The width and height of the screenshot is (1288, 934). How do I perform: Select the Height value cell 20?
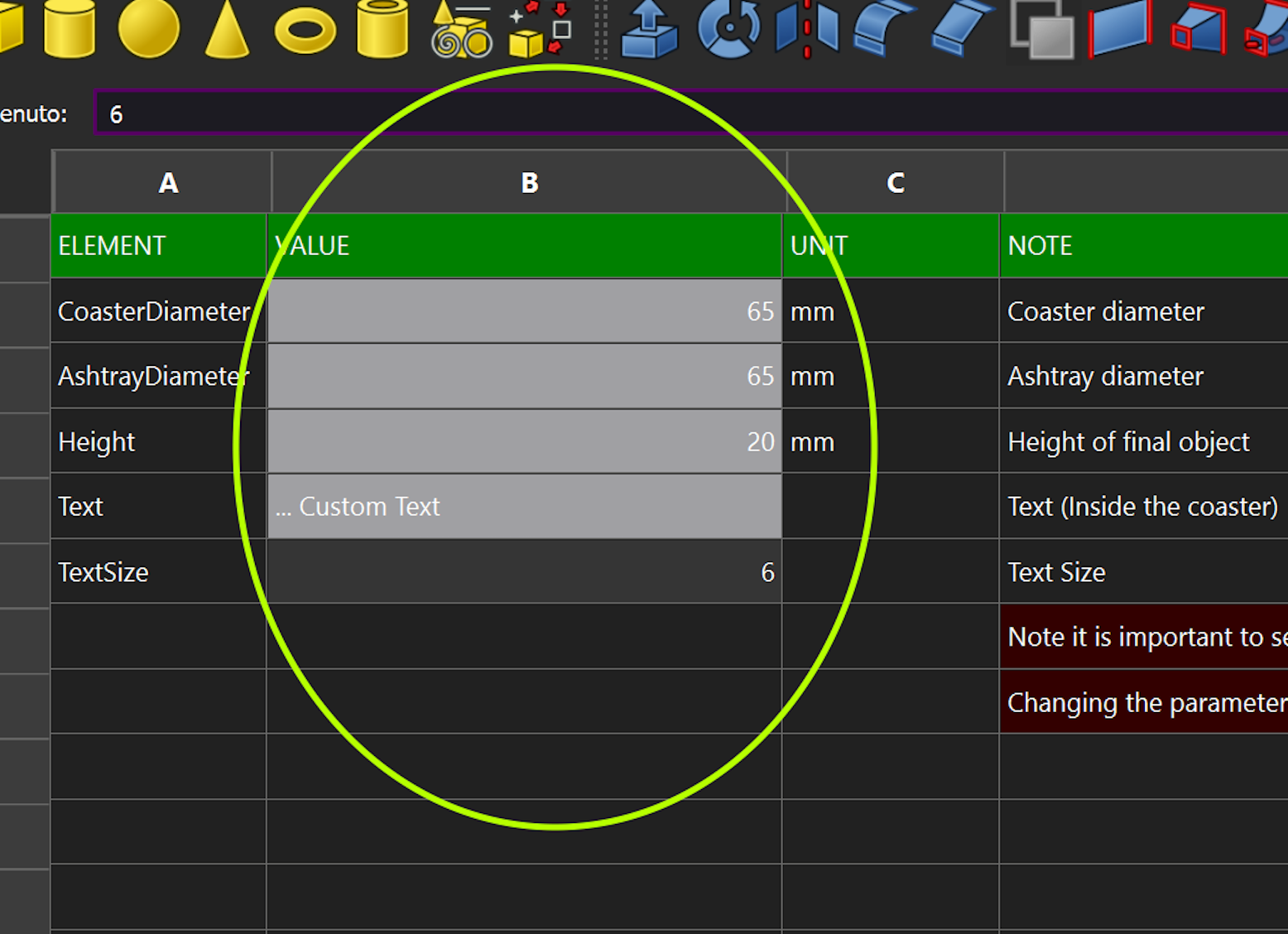pyautogui.click(x=525, y=441)
